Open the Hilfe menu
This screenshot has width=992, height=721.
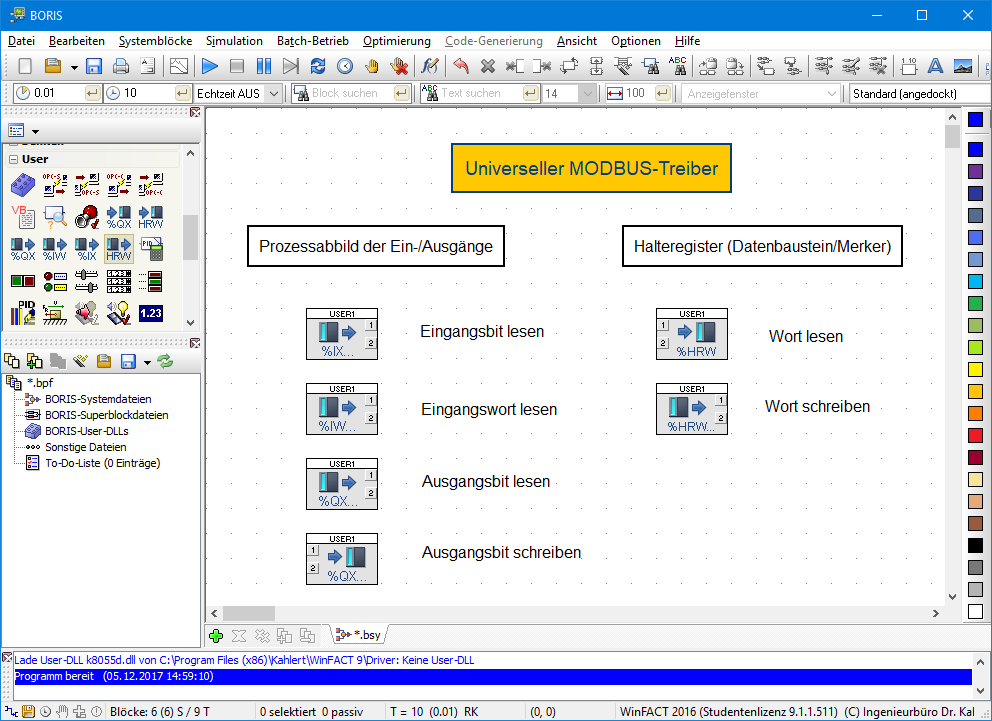click(687, 41)
